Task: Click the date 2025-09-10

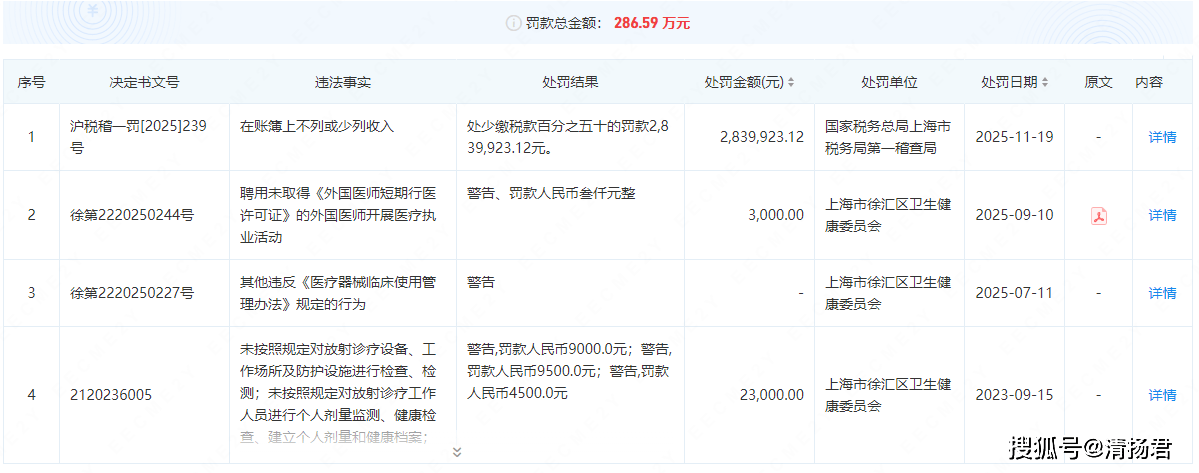Action: 1015,215
